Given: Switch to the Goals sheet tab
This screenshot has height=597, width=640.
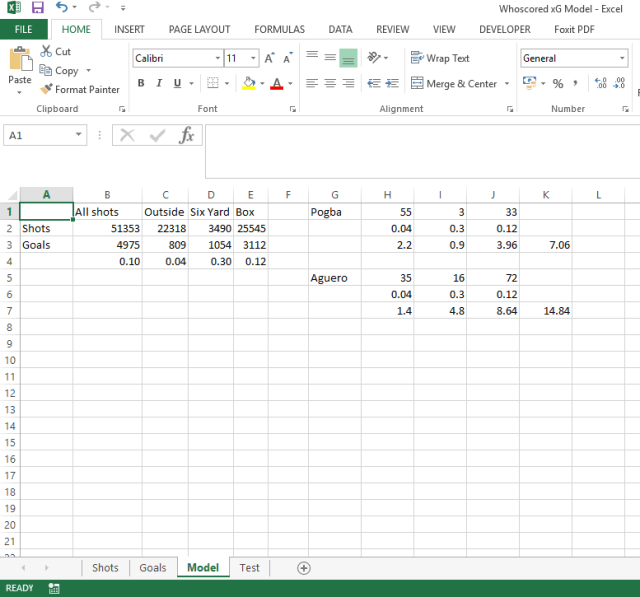Looking at the screenshot, I should pyautogui.click(x=153, y=568).
